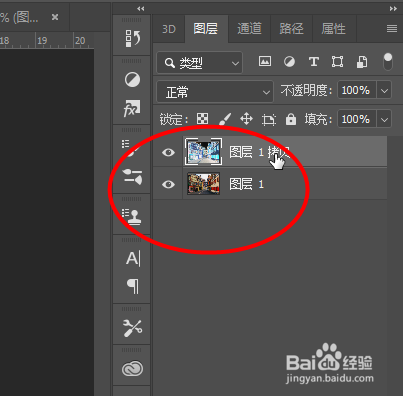Image resolution: width=403 pixels, height=396 pixels.
Task: Click the 不透明度 label
Action: [x=306, y=90]
